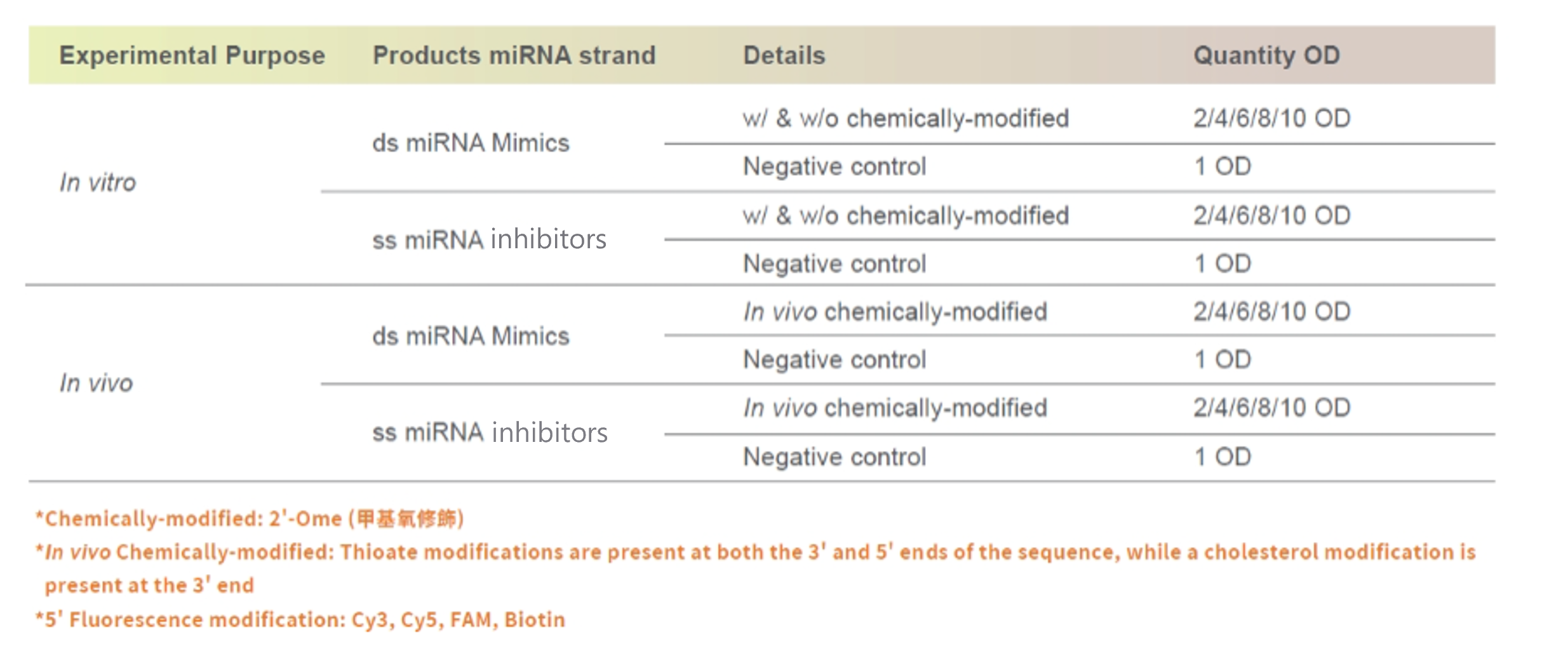Click the Chemically-modified 2'-Ome footnote
The width and height of the screenshot is (1568, 647).
(x=250, y=519)
